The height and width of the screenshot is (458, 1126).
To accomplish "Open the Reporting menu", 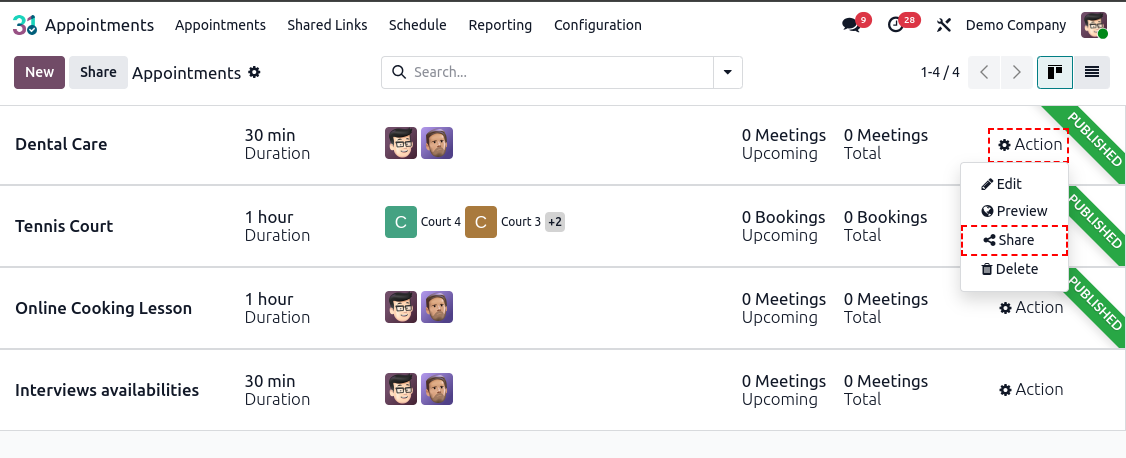I will tap(500, 25).
